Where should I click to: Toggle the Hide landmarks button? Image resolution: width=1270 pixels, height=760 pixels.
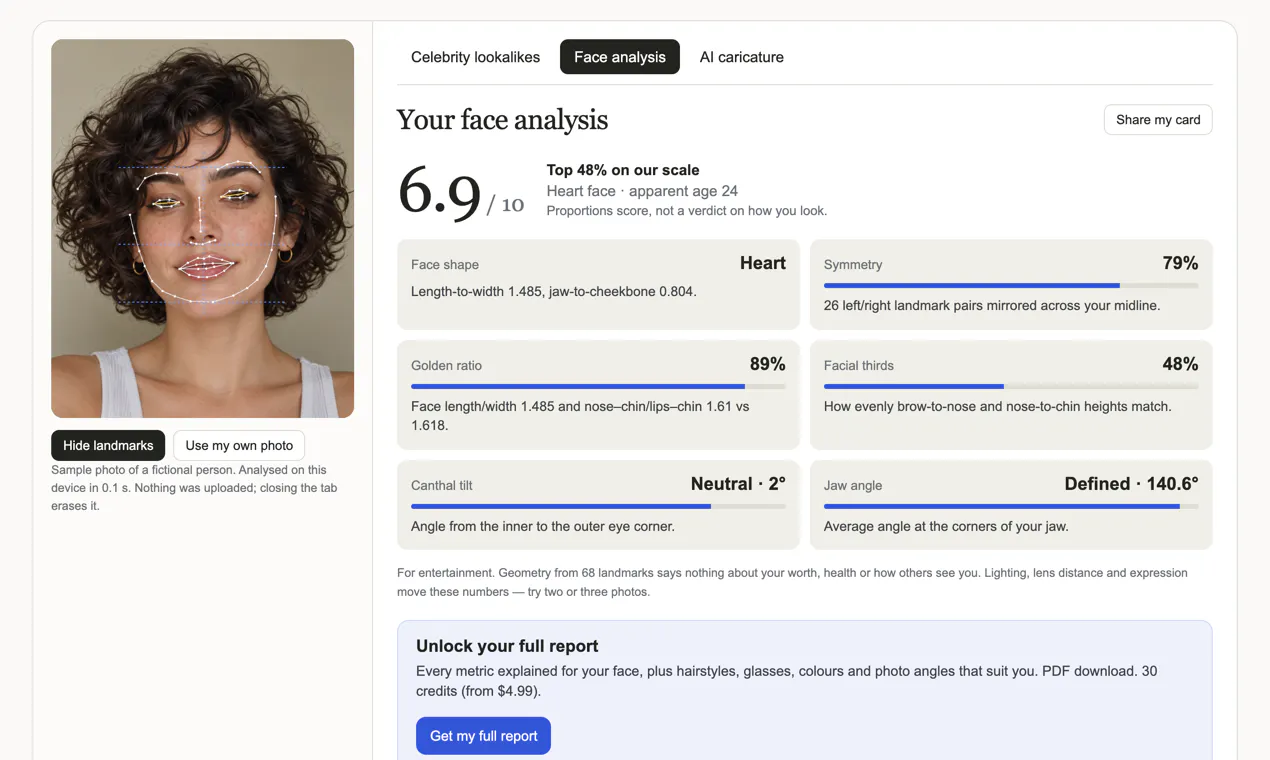tap(108, 445)
